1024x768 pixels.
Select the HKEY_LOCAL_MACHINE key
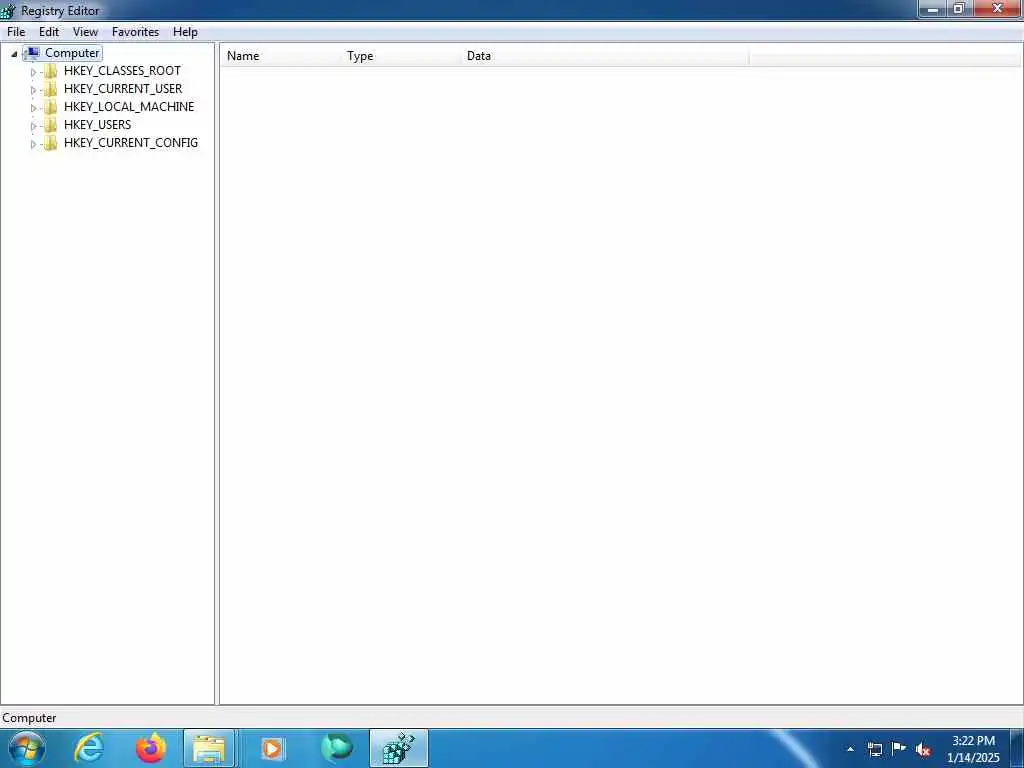tap(129, 106)
